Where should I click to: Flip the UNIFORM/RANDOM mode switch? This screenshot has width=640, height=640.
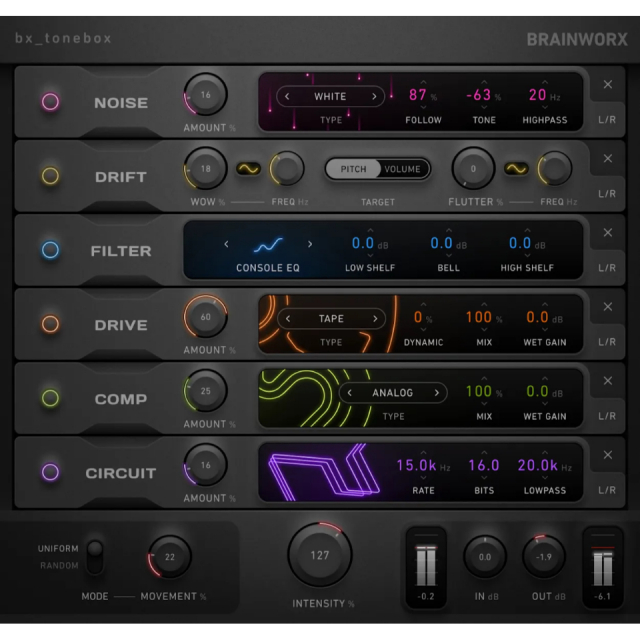pyautogui.click(x=95, y=557)
